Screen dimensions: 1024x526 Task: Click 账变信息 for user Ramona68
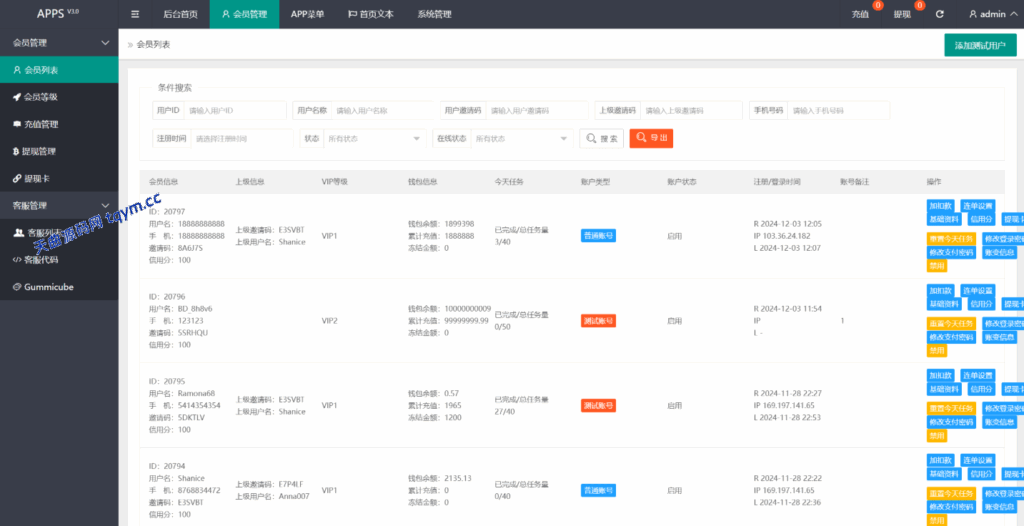(x=999, y=422)
